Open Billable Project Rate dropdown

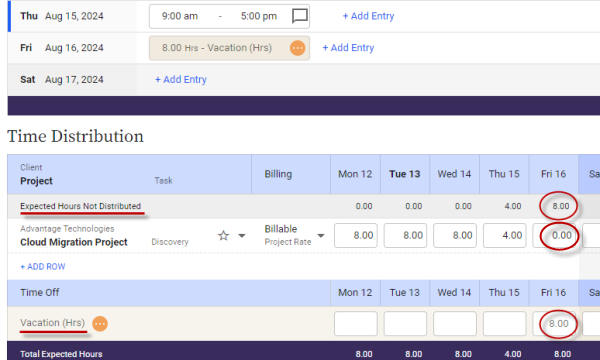point(321,235)
